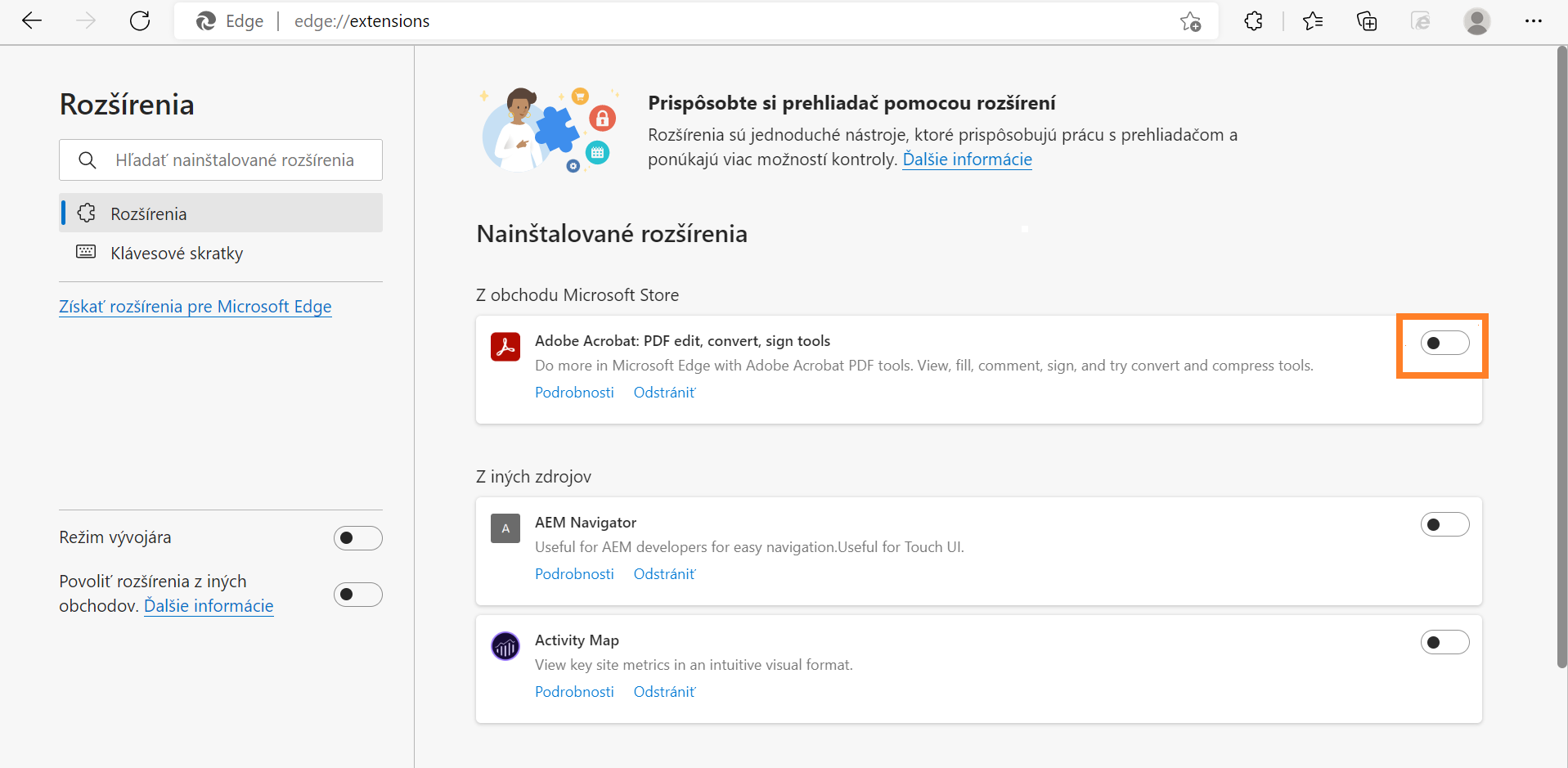Enable the Adobe Acrobat extension toggle
Image resolution: width=1568 pixels, height=768 pixels.
coord(1444,343)
